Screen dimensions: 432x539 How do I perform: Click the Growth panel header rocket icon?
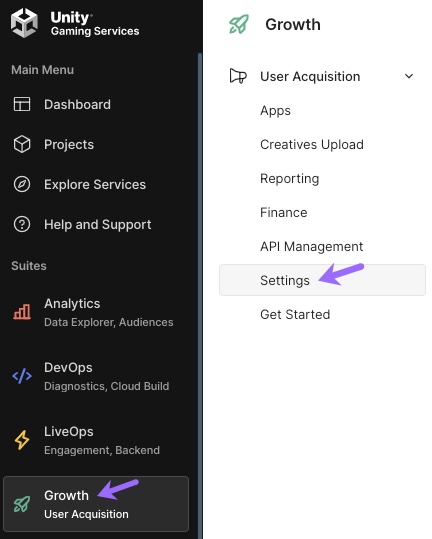(239, 24)
